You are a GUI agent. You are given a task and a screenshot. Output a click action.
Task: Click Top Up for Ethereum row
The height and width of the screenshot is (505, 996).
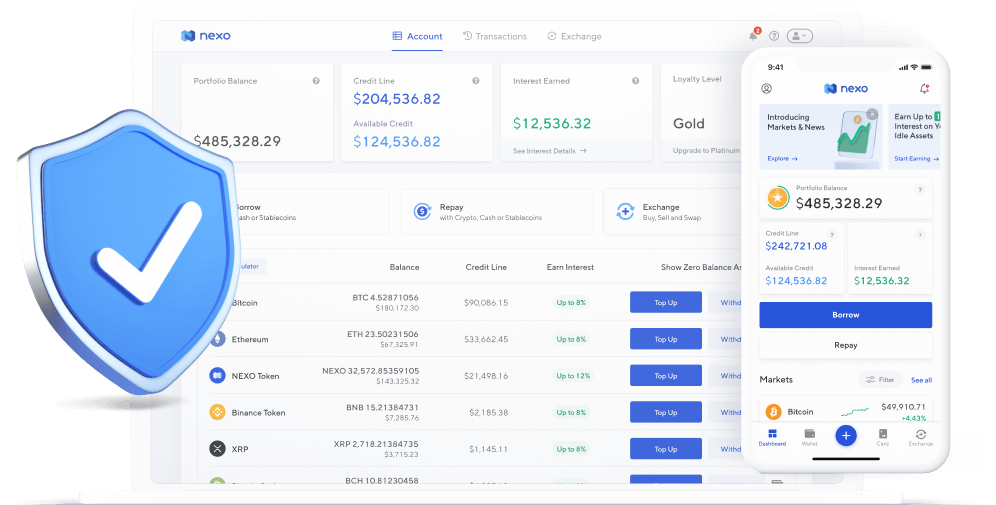[x=666, y=339]
